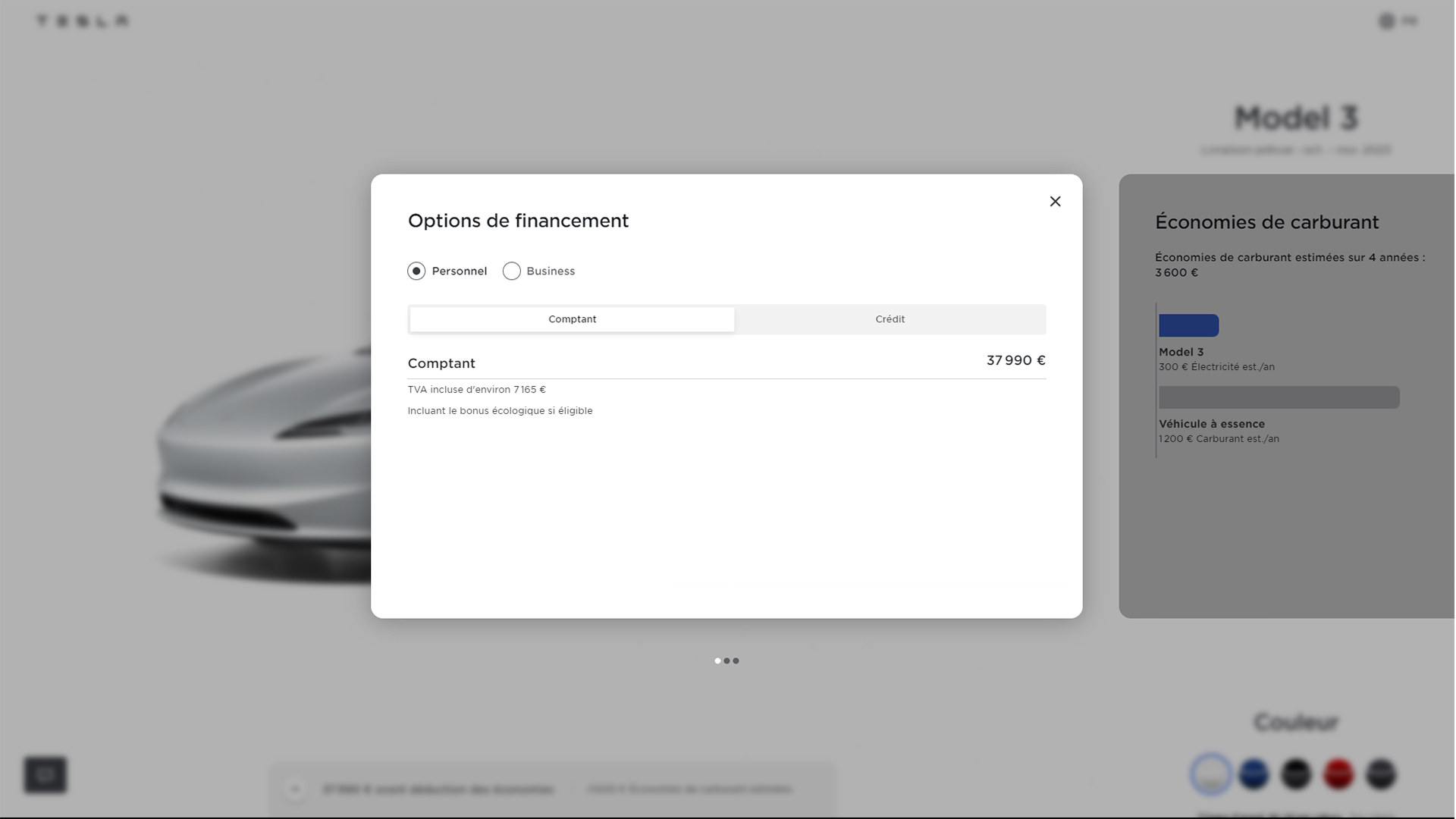The width and height of the screenshot is (1456, 819).
Task: Choose the dark grey paint color swatch
Action: pos(1381,774)
